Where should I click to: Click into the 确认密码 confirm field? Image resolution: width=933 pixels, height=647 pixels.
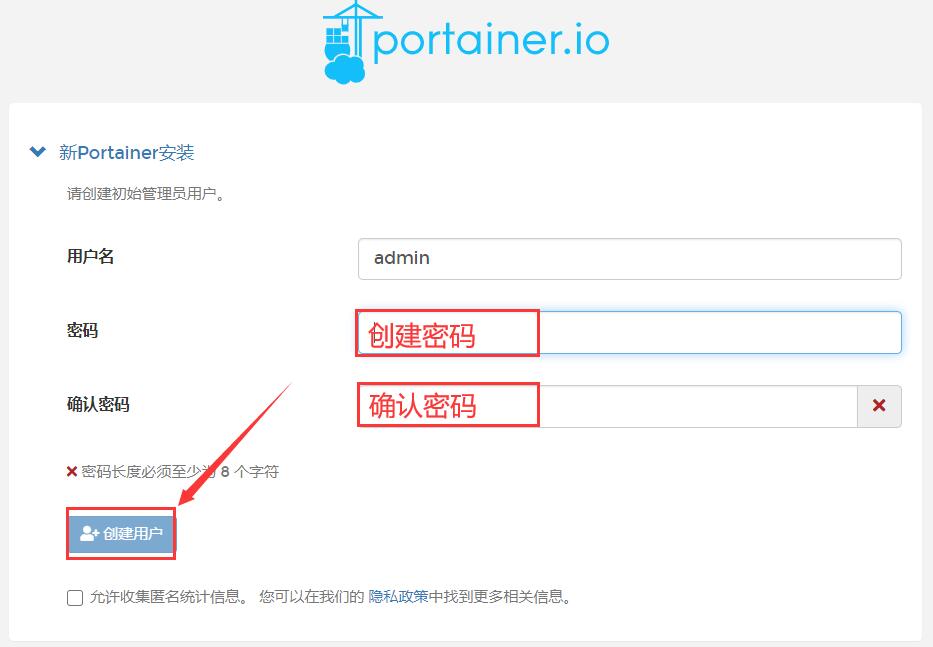pos(607,406)
